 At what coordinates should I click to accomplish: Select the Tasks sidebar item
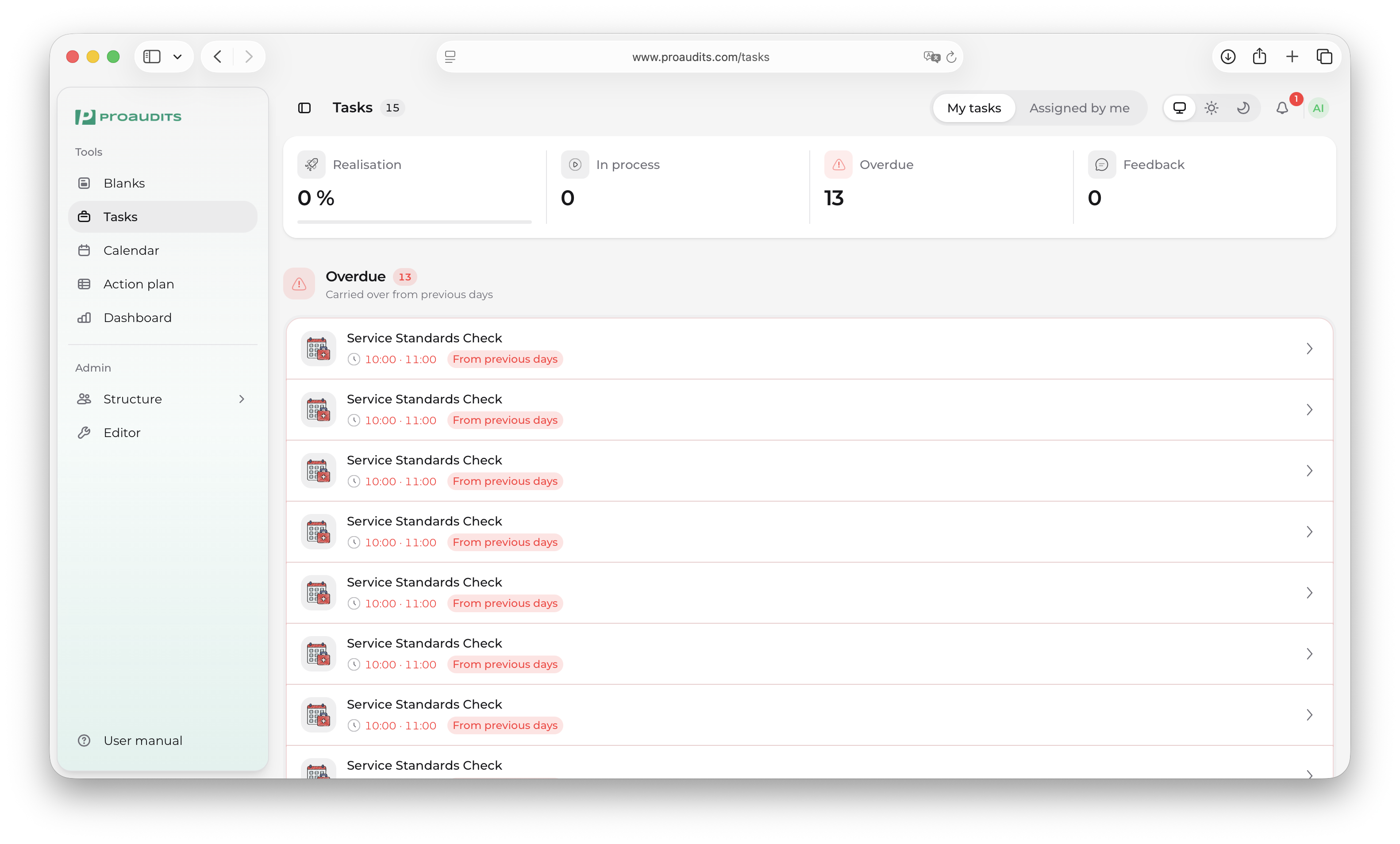162,216
